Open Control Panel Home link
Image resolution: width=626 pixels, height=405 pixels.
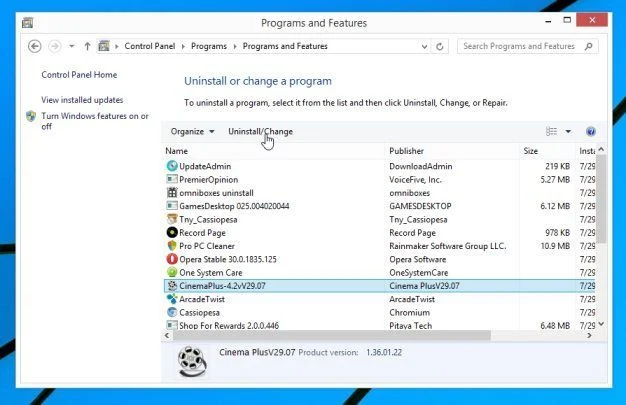(79, 75)
